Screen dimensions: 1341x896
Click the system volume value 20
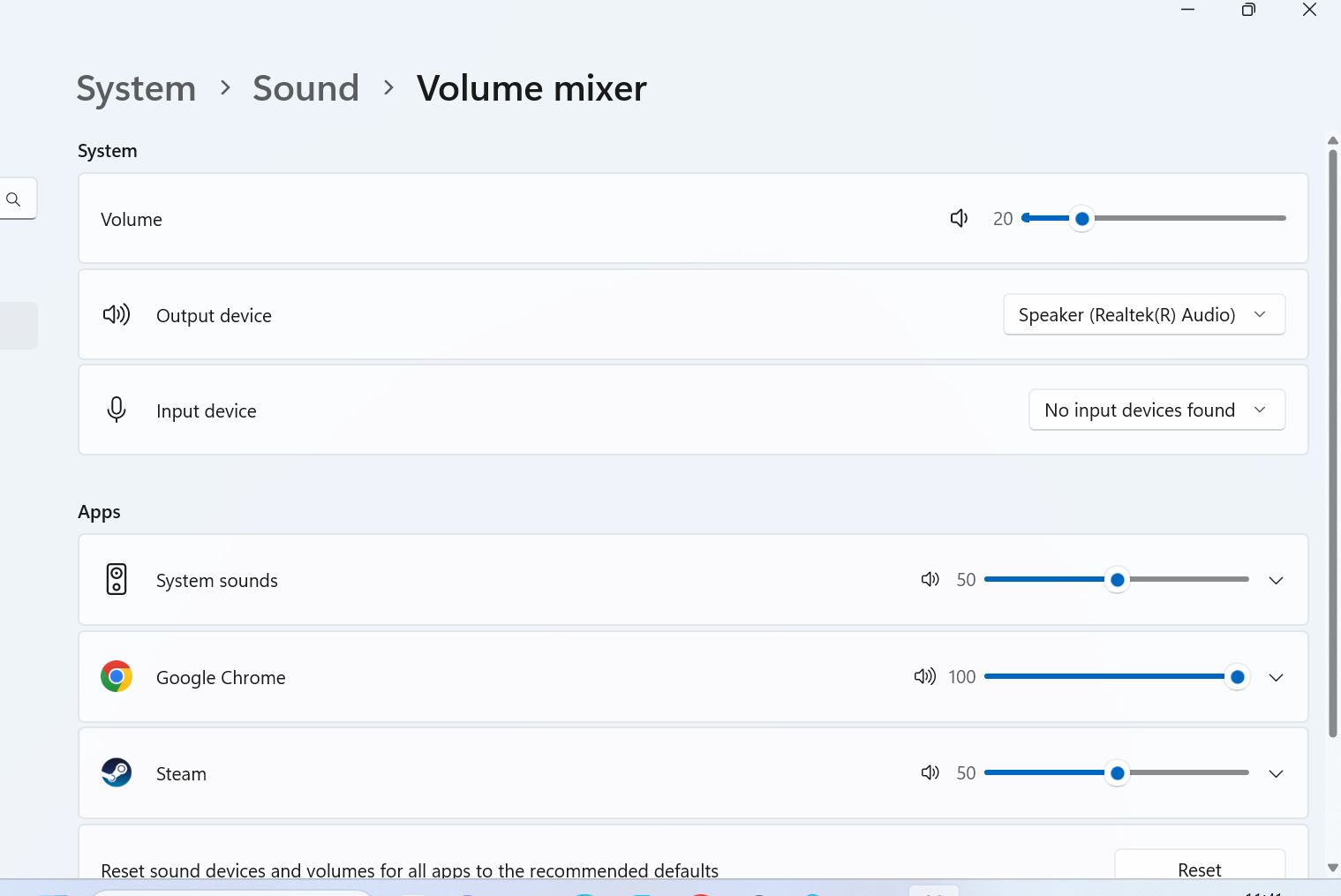(x=1003, y=219)
